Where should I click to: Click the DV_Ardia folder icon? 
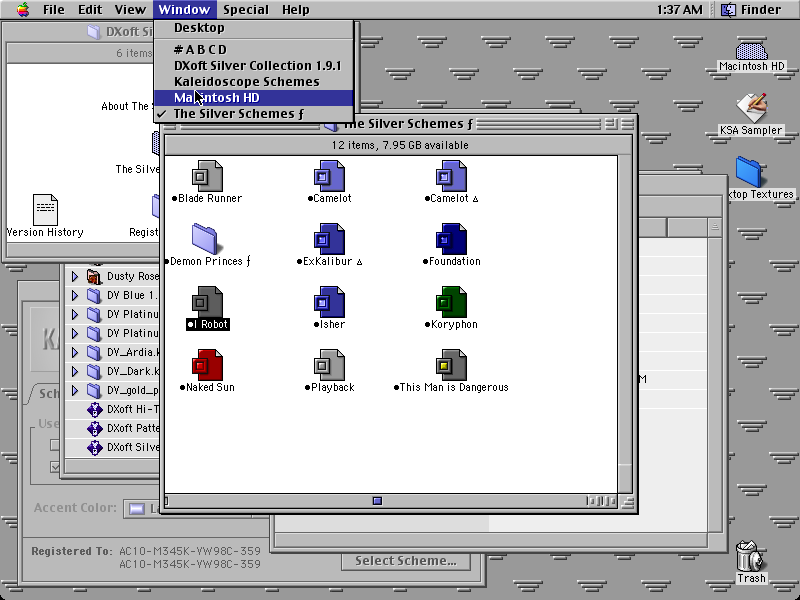94,353
